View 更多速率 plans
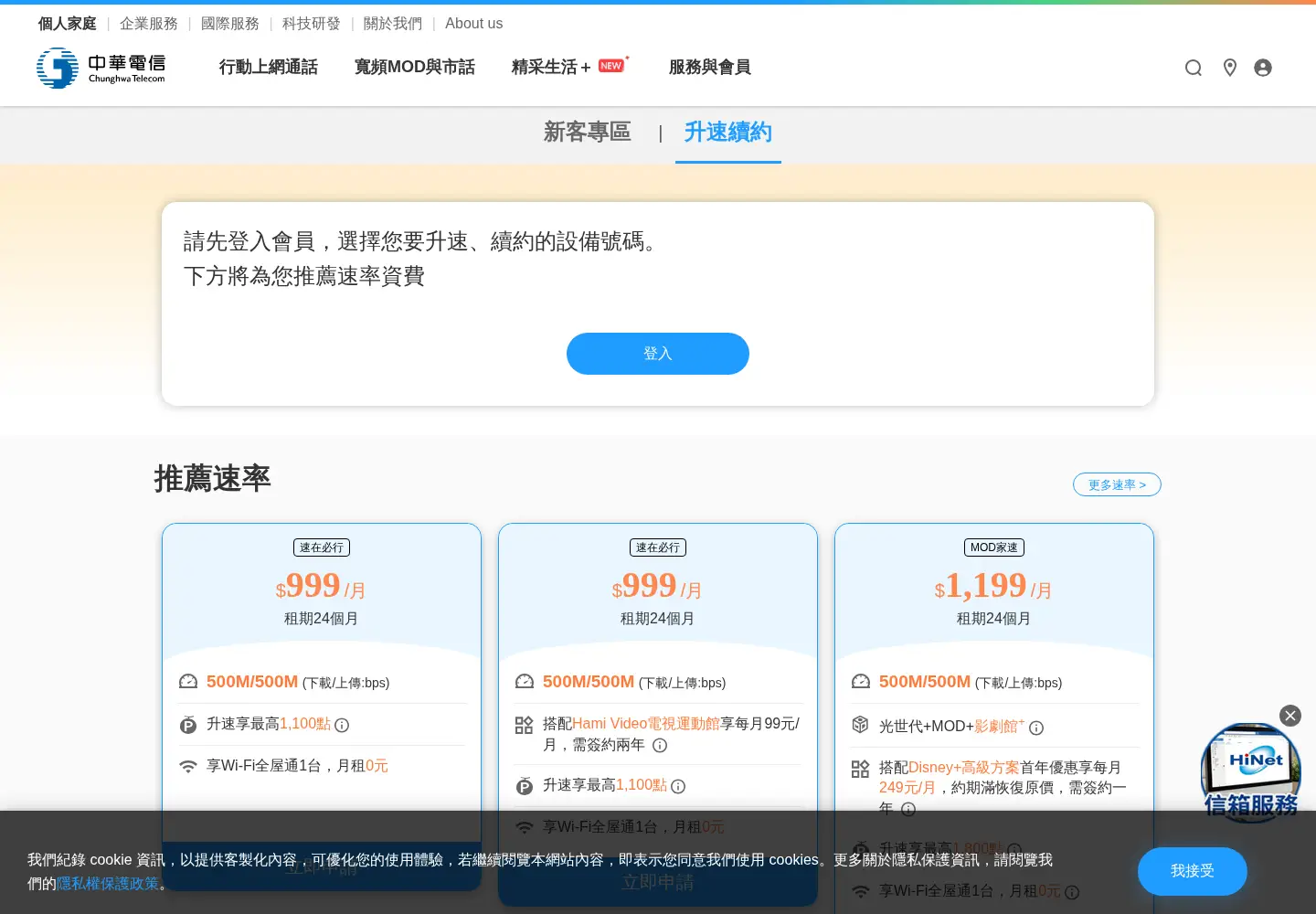 click(x=1117, y=484)
